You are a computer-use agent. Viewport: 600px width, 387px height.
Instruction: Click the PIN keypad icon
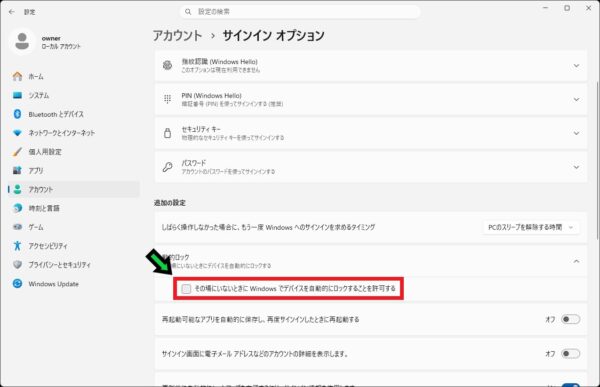point(167,99)
